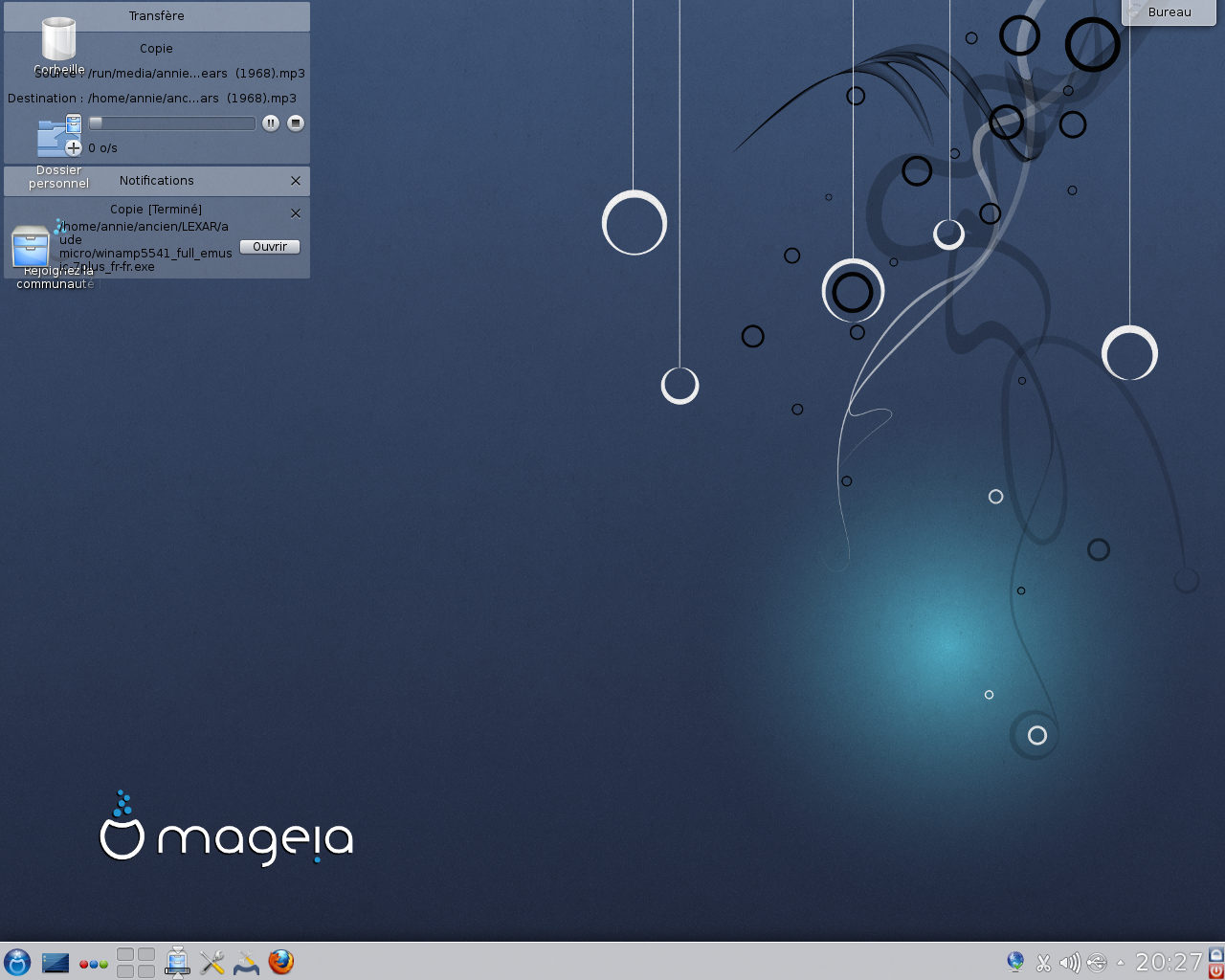
Task: Click the 20:27 digital clock
Action: click(x=1169, y=963)
